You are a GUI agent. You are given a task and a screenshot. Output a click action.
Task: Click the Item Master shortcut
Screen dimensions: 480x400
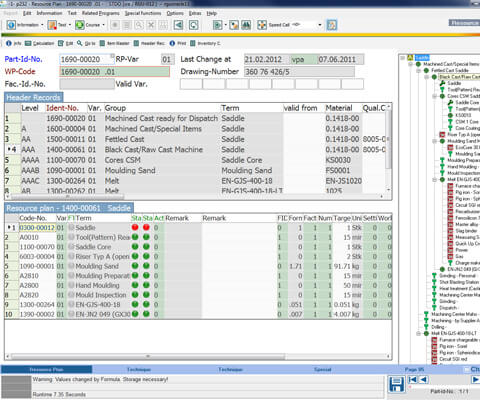[115, 43]
